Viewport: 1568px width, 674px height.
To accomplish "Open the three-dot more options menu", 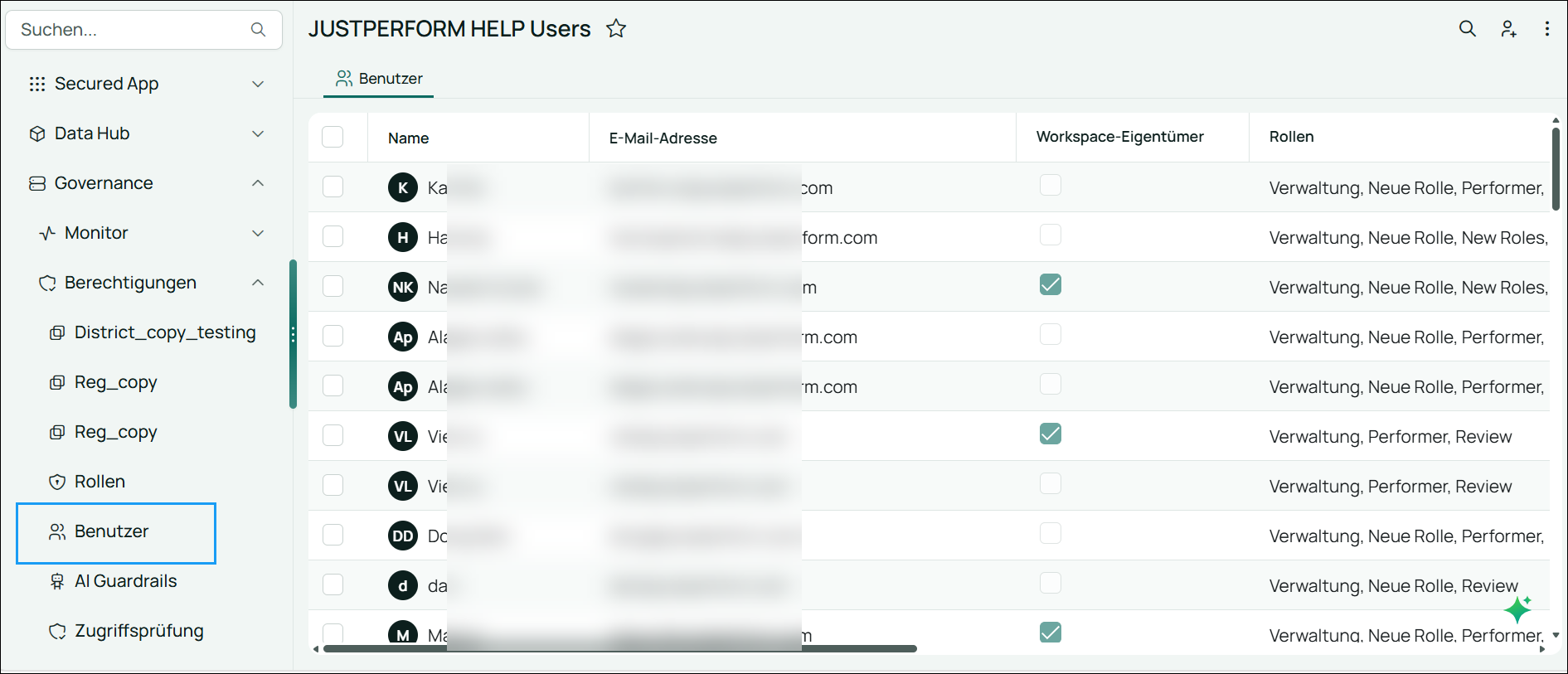I will pyautogui.click(x=1546, y=29).
